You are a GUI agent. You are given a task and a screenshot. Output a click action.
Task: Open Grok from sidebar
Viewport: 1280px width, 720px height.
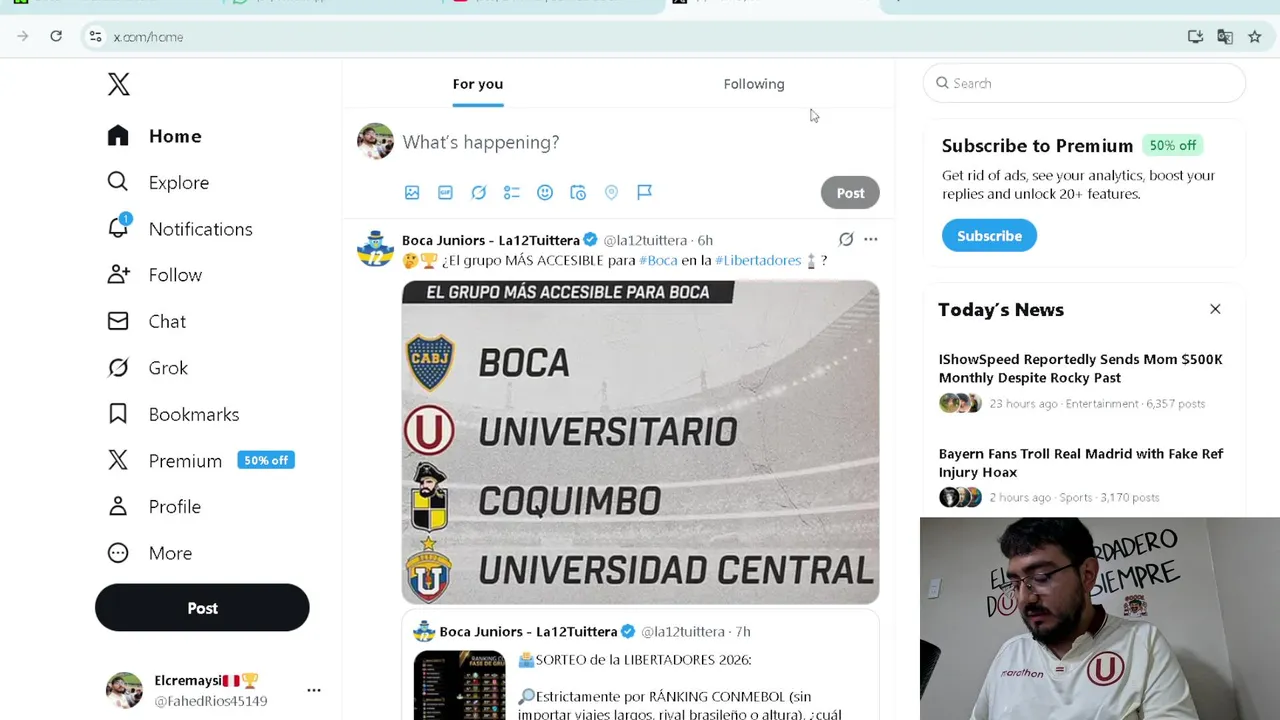(148, 368)
